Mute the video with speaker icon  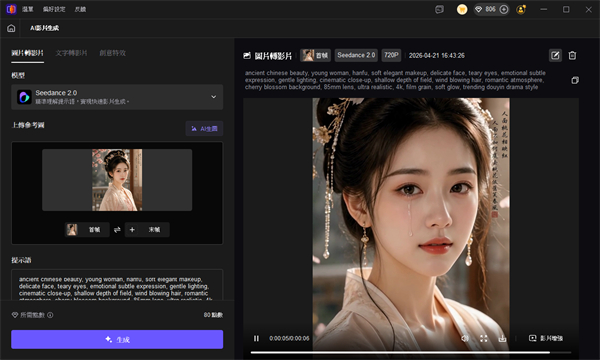465,338
